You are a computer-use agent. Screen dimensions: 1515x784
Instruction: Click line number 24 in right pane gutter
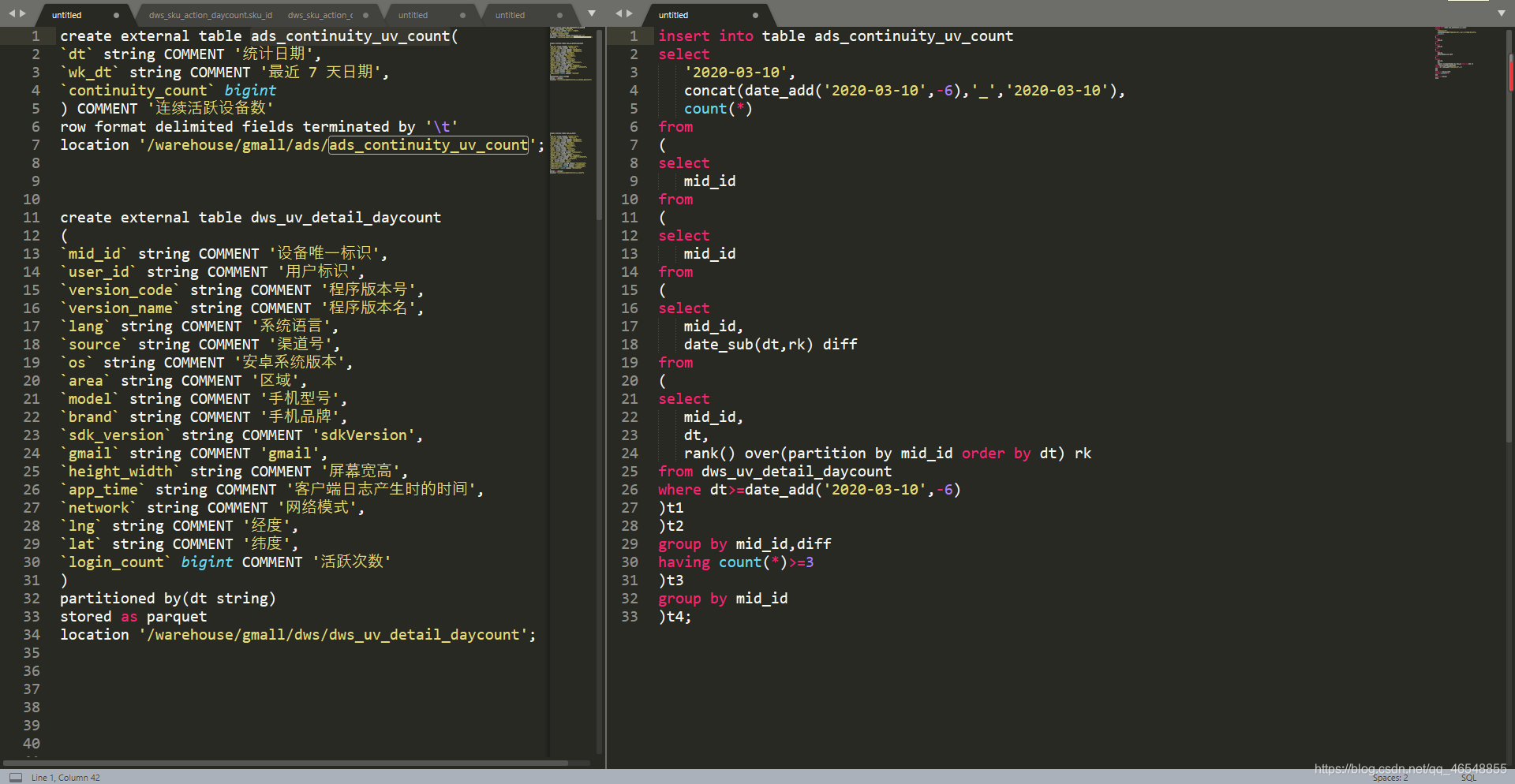pyautogui.click(x=629, y=454)
